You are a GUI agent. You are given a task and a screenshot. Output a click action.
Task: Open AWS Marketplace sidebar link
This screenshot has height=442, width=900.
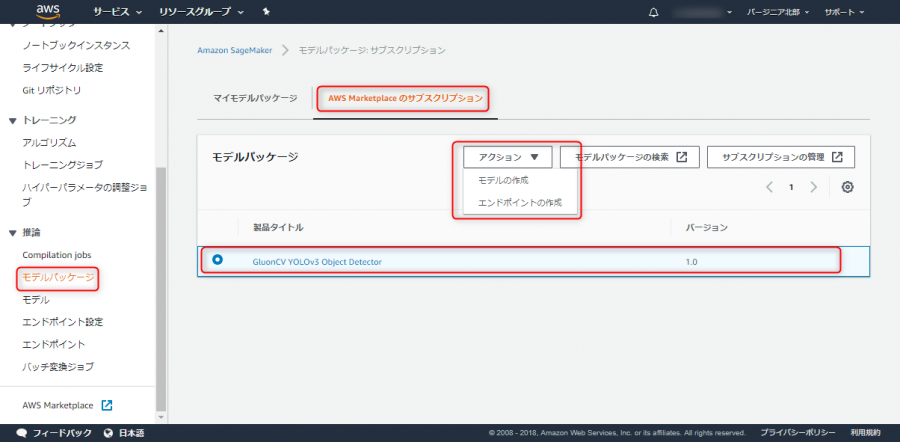[x=57, y=405]
